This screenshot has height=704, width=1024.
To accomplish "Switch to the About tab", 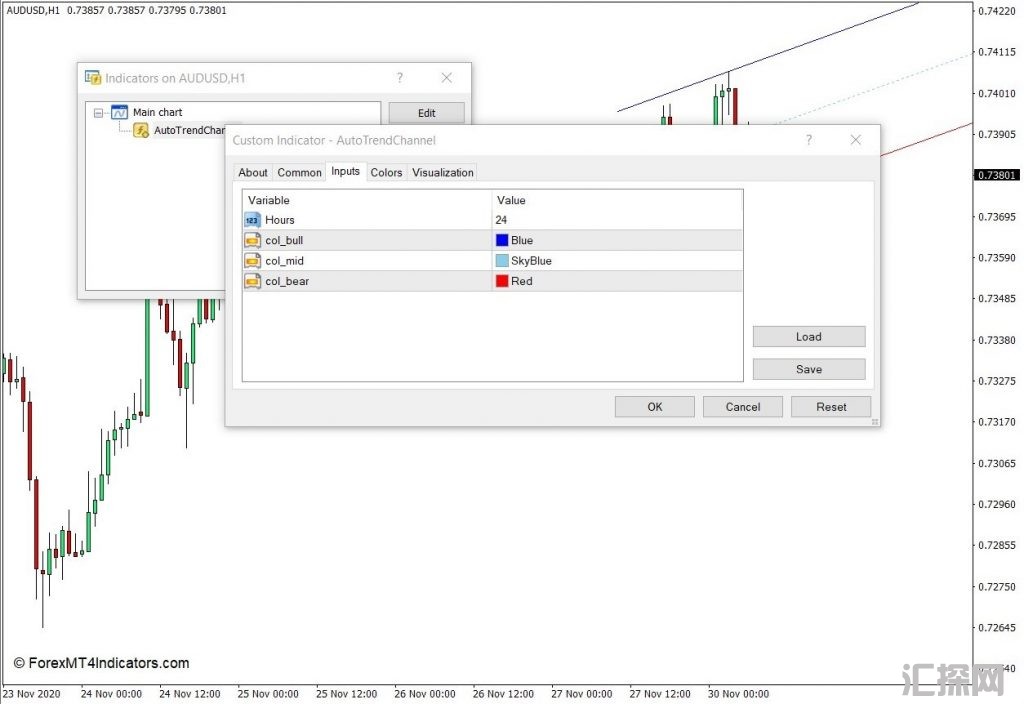I will tap(253, 173).
